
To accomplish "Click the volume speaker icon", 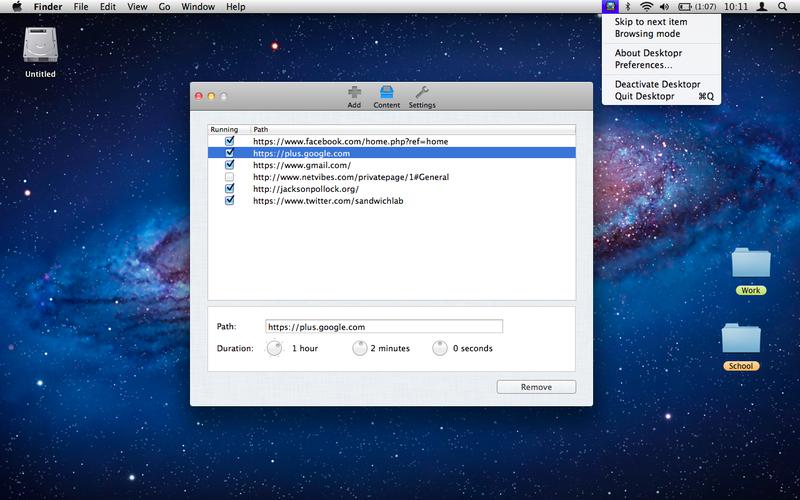I will point(664,7).
